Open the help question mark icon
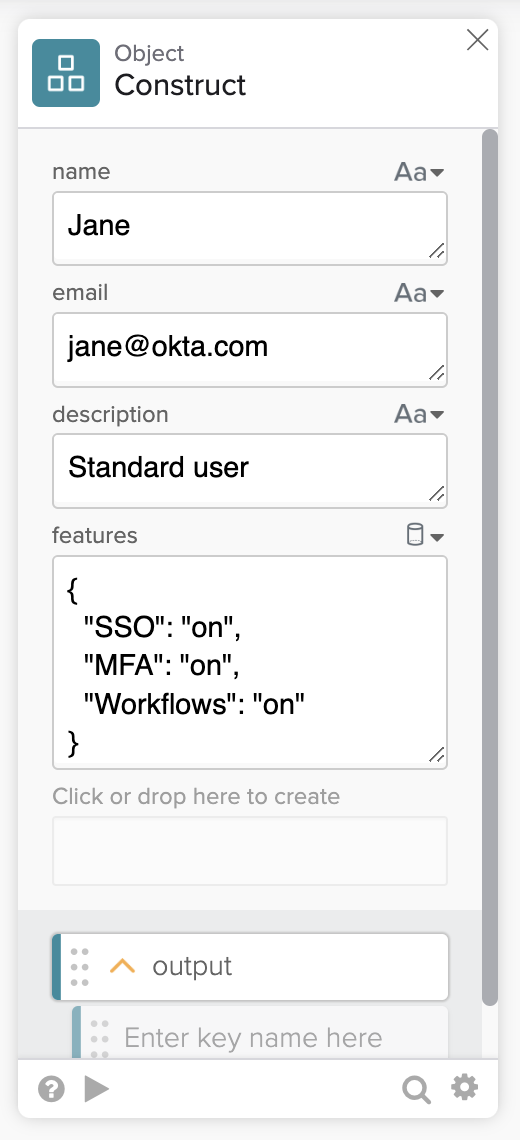520x1140 pixels. pyautogui.click(x=52, y=1089)
